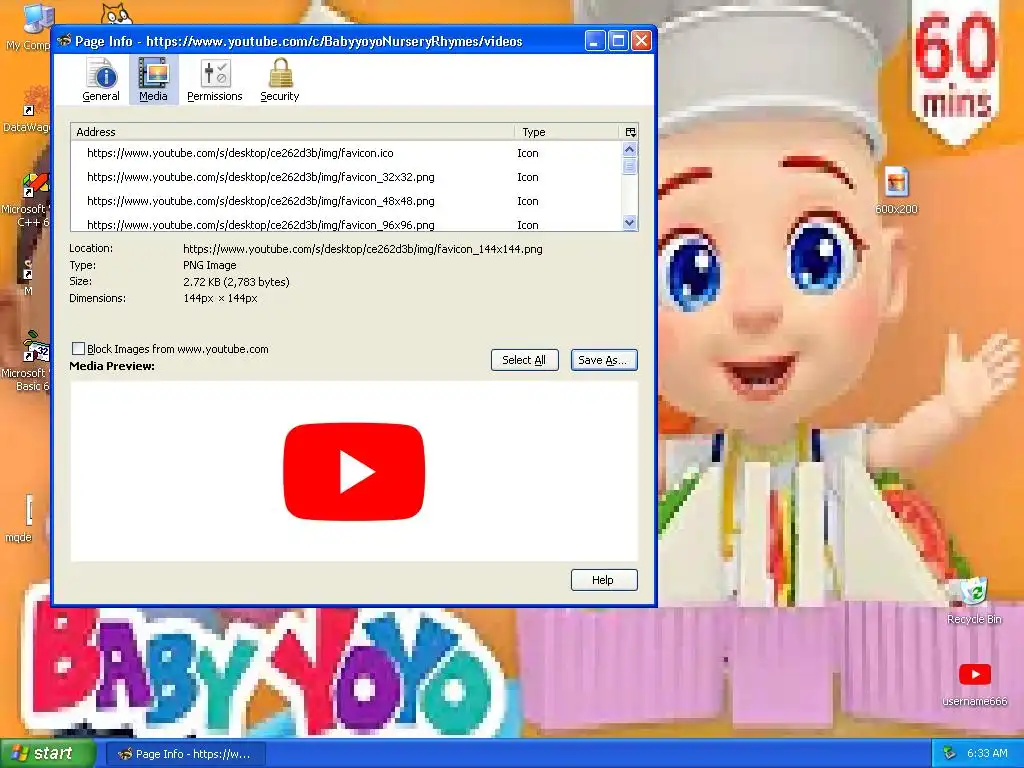Screen dimensions: 1024x768
Task: Click the Location URL favicon_144x144.png text
Action: (x=362, y=249)
